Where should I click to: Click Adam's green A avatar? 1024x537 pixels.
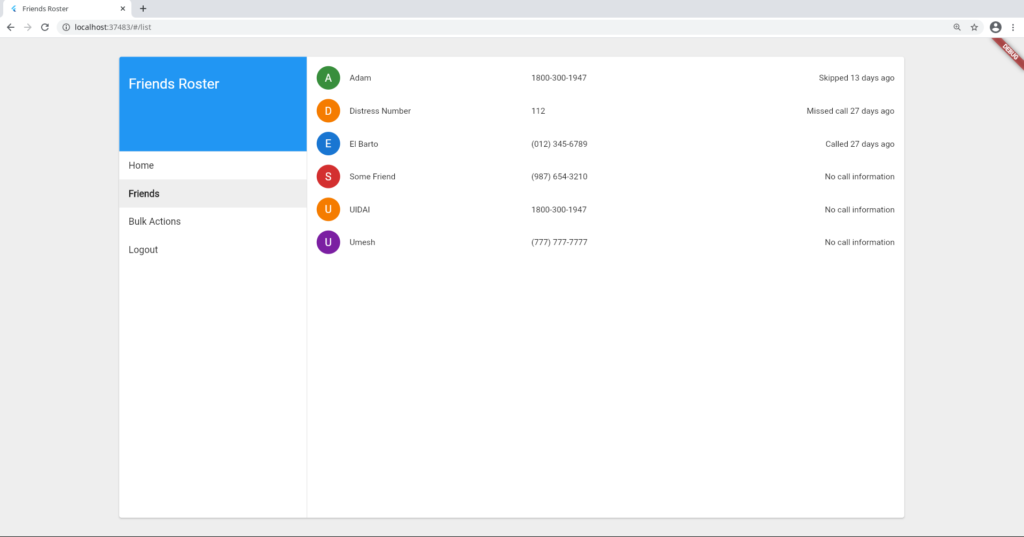(328, 78)
